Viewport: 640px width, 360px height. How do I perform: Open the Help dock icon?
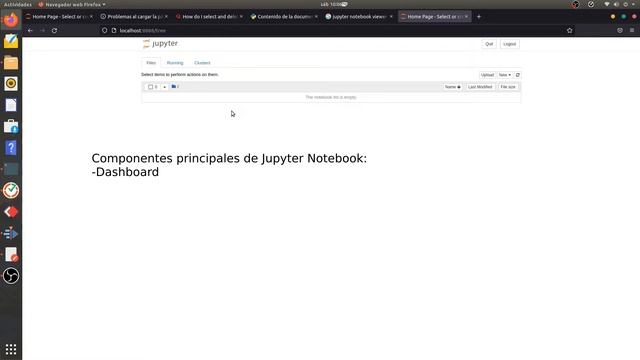(x=11, y=148)
